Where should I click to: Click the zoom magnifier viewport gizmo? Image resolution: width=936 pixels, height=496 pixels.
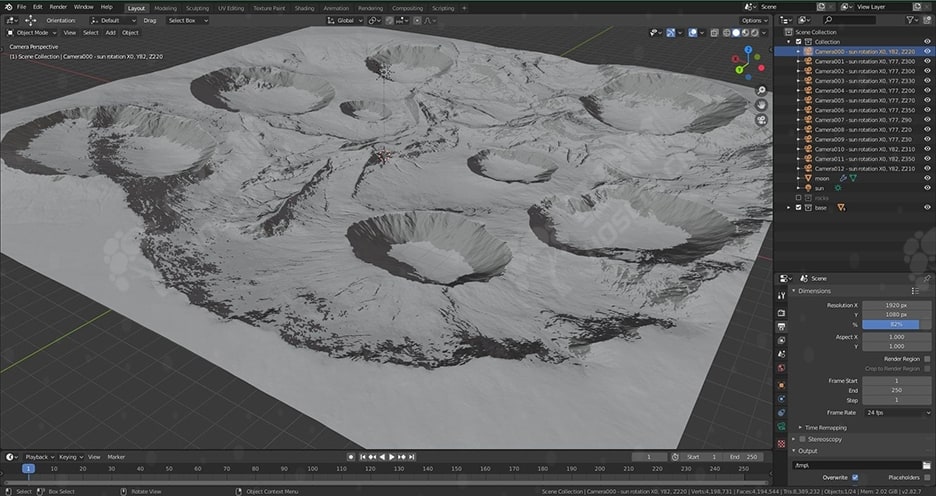[x=762, y=90]
